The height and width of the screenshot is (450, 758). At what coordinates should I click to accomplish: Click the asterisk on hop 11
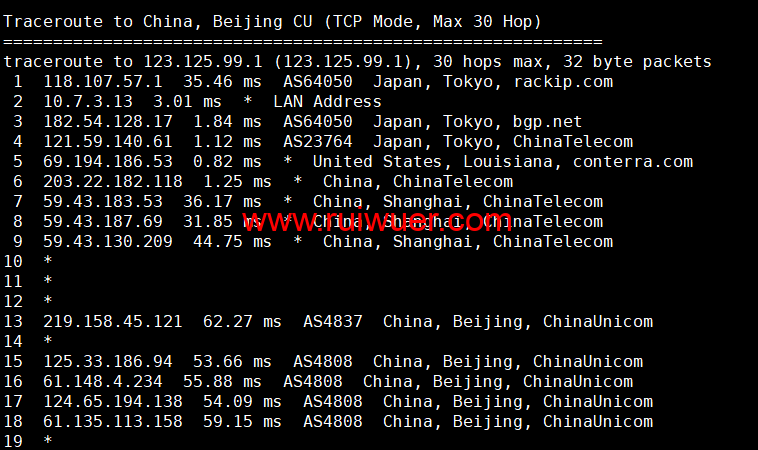pos(47,281)
